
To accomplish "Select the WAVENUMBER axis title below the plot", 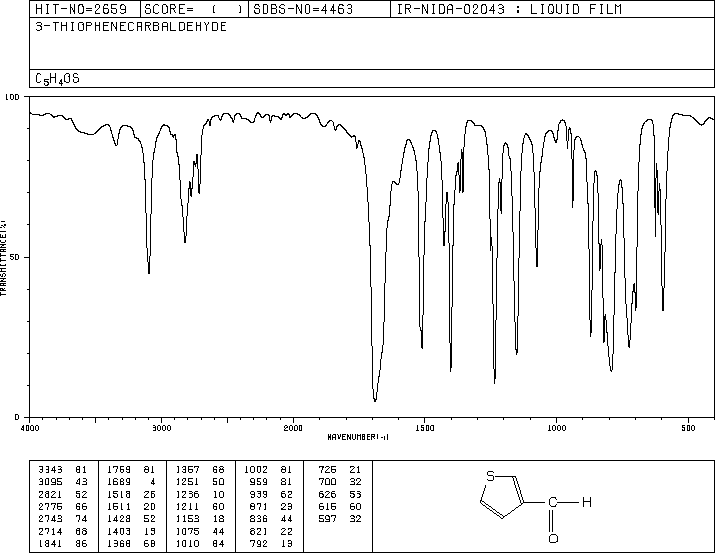I will tap(358, 437).
